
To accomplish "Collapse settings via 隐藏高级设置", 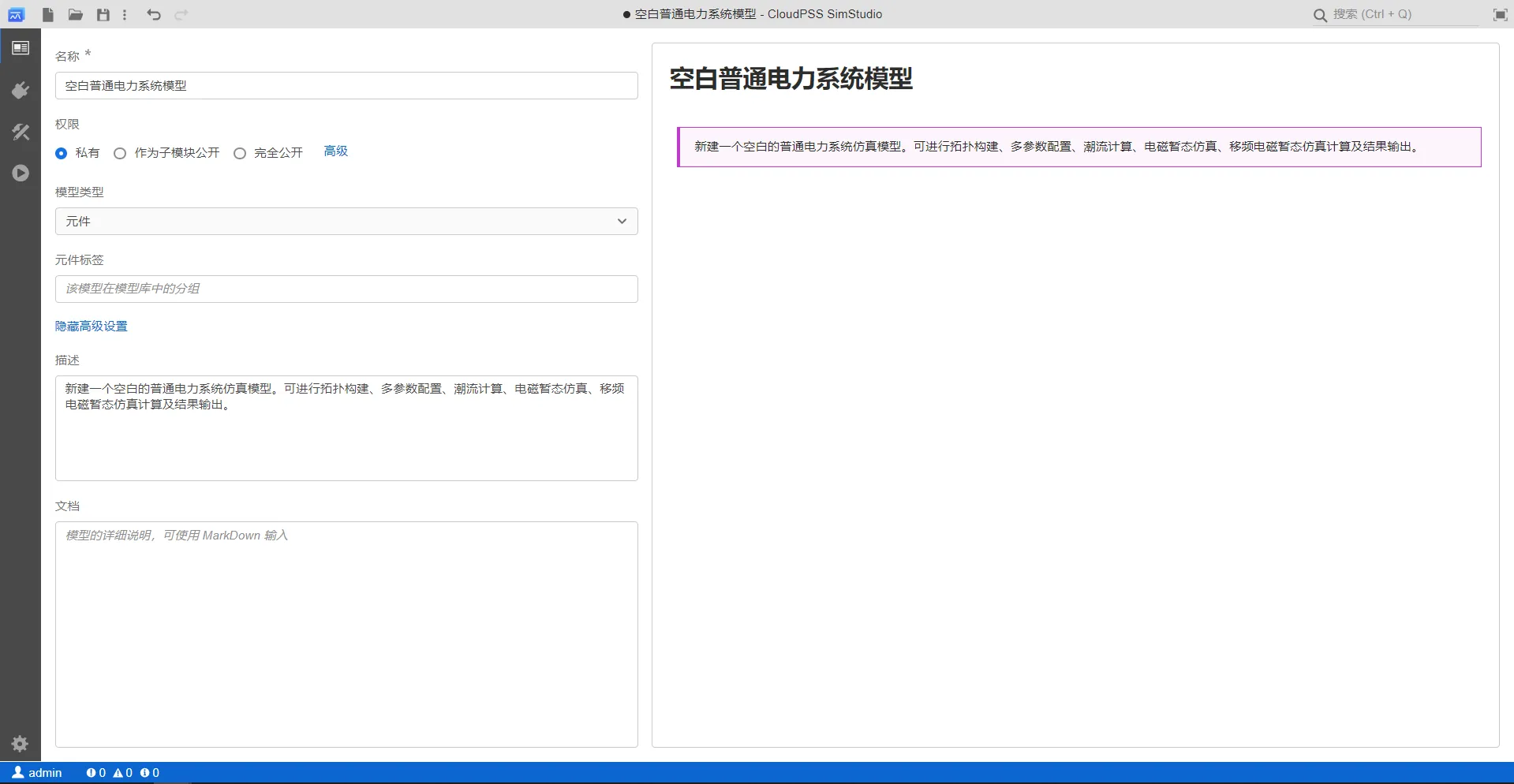I will click(x=92, y=327).
